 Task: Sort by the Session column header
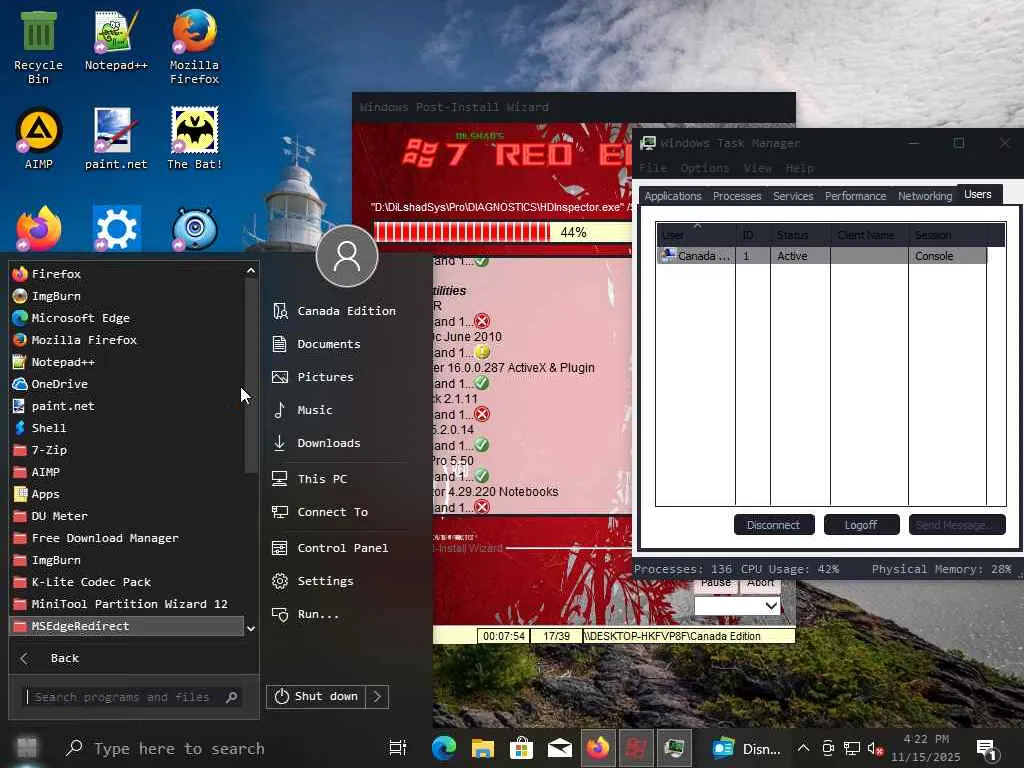click(x=947, y=235)
